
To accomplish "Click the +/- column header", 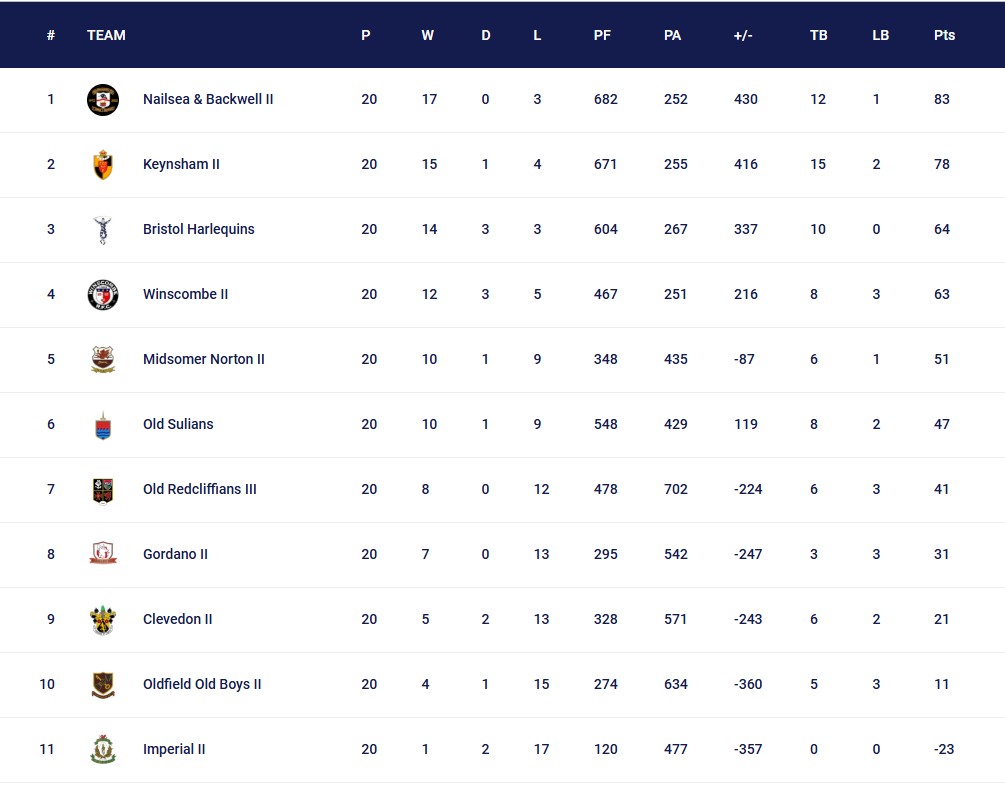I will tap(743, 35).
